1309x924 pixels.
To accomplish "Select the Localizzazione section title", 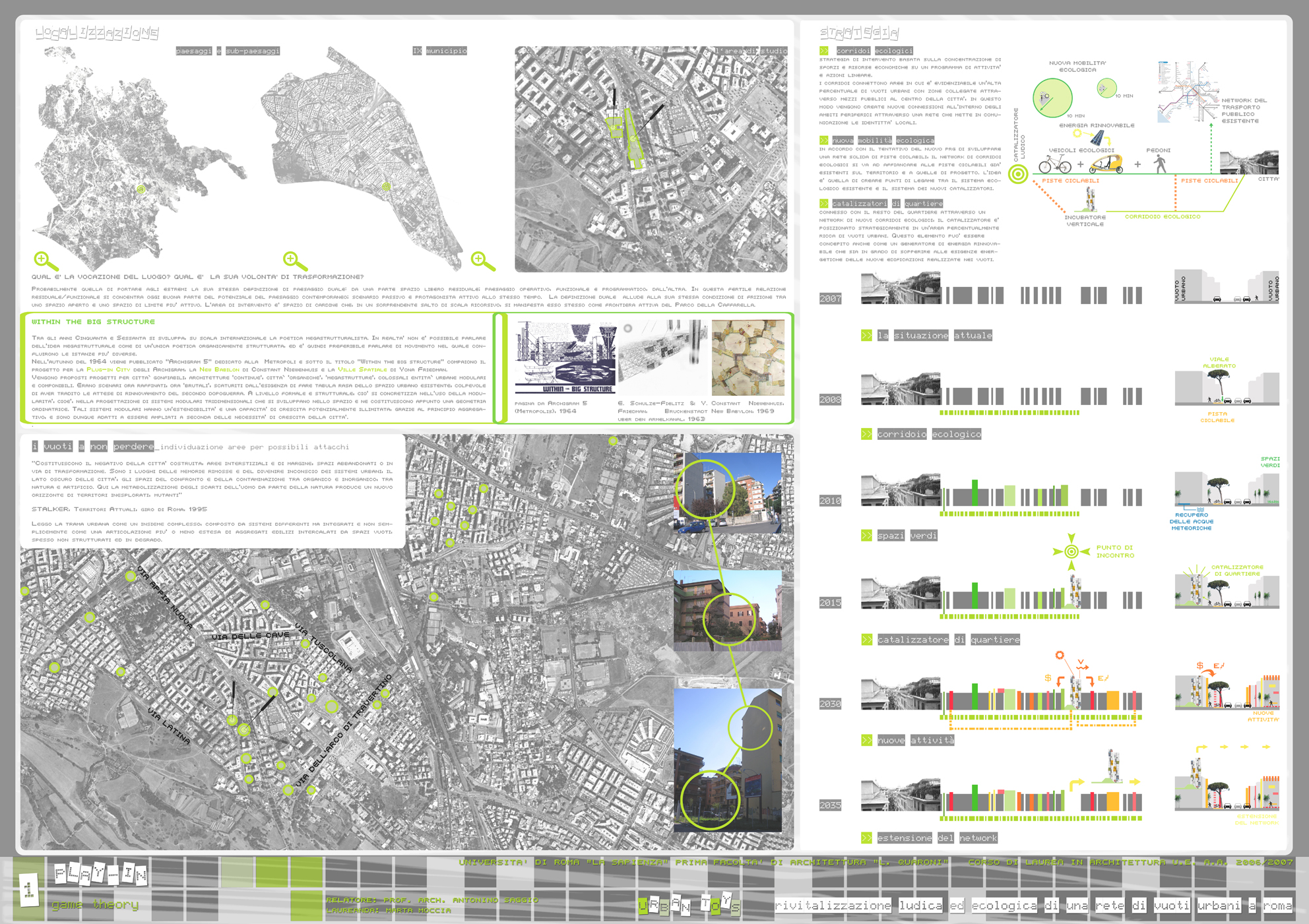I will point(97,32).
